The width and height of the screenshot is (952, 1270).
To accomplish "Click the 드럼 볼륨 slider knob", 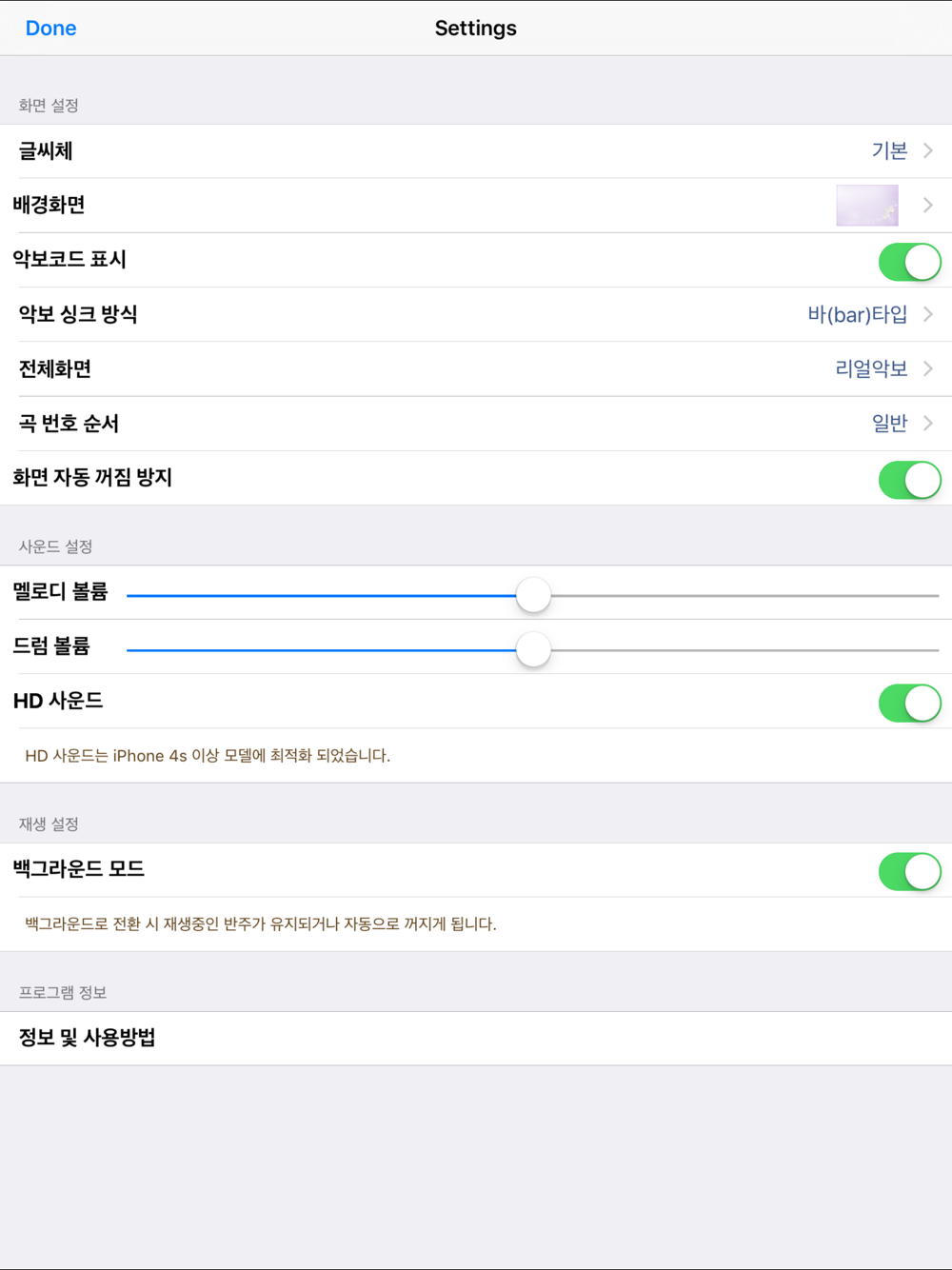I will click(x=533, y=649).
